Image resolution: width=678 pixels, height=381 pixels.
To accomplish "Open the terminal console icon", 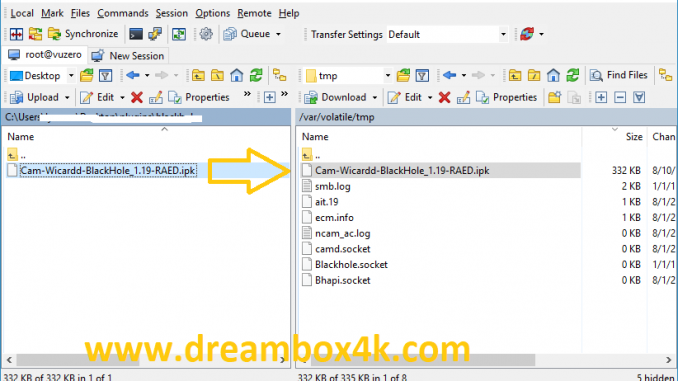I will pyautogui.click(x=136, y=34).
